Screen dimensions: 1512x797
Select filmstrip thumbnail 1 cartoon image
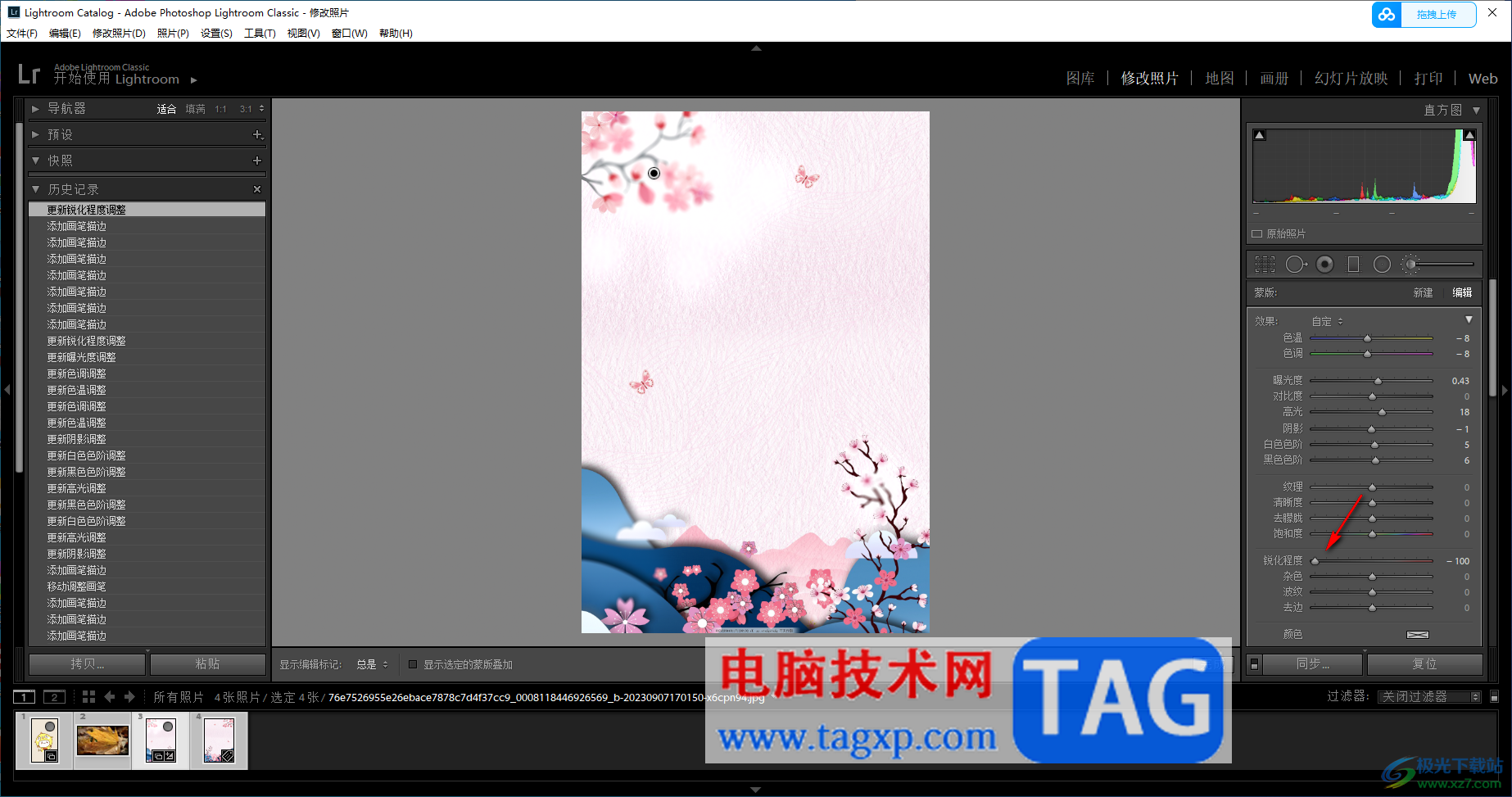pos(45,740)
